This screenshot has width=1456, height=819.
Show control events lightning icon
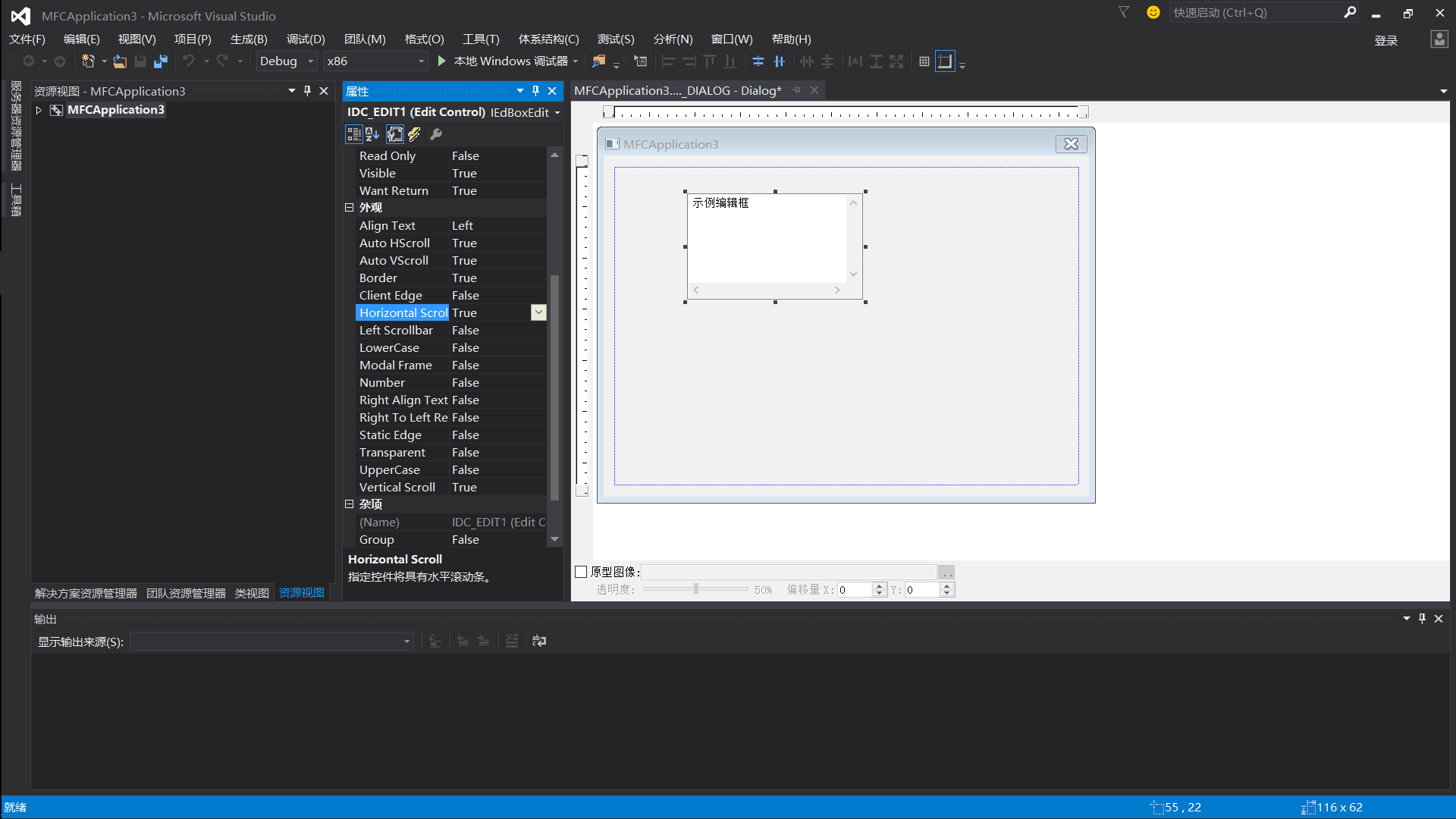coord(414,134)
